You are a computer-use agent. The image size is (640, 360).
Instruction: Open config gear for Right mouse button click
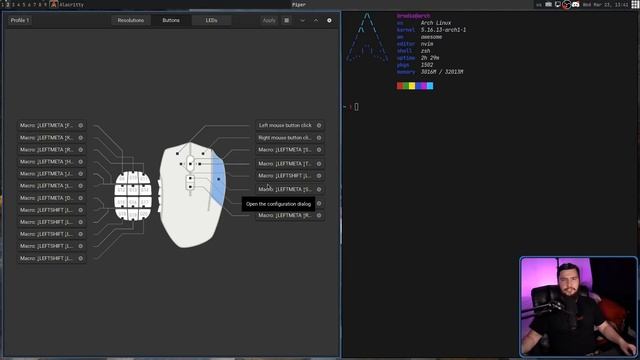[319, 138]
